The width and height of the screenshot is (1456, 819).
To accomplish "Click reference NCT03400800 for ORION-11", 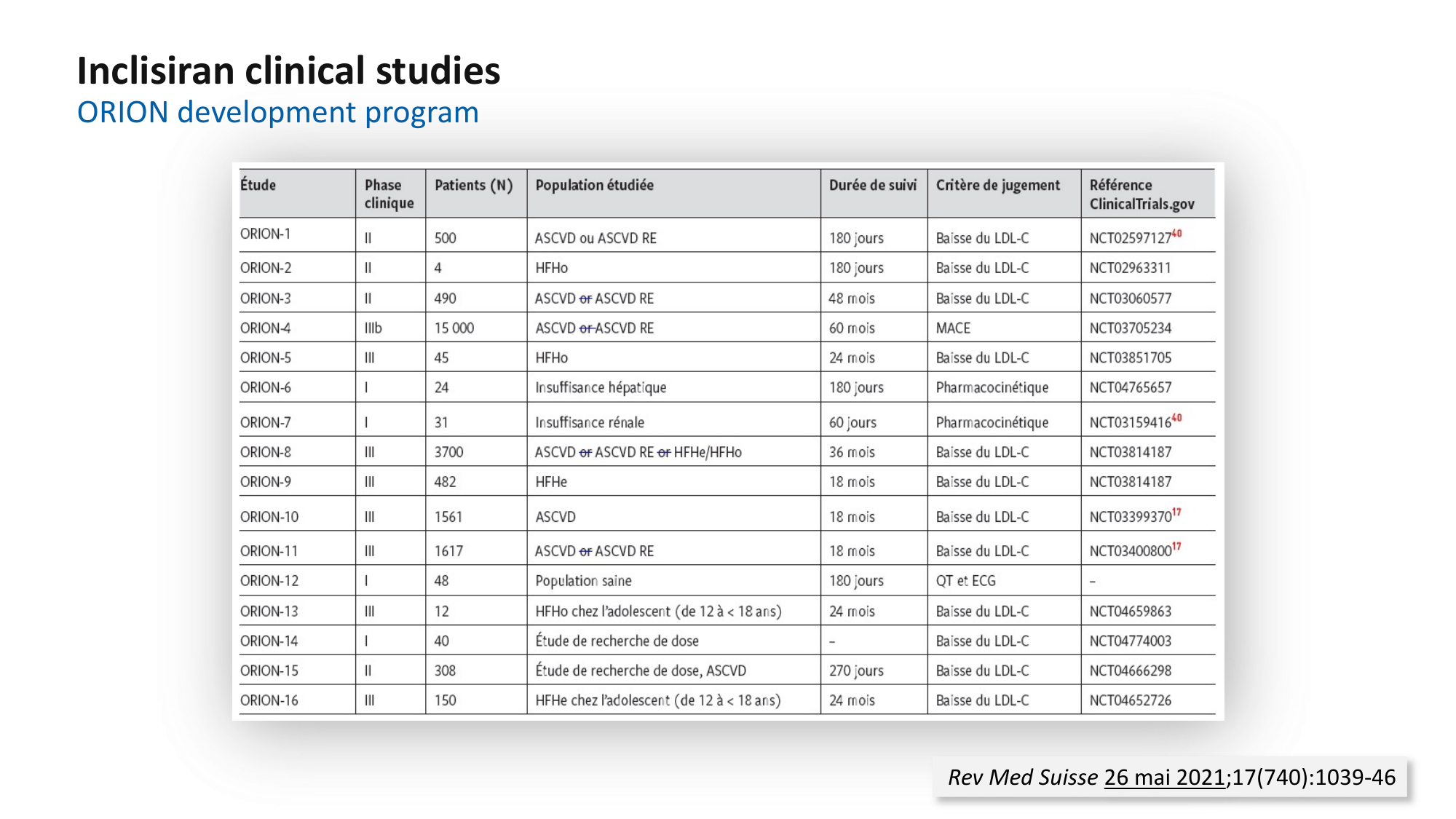I will [1130, 551].
